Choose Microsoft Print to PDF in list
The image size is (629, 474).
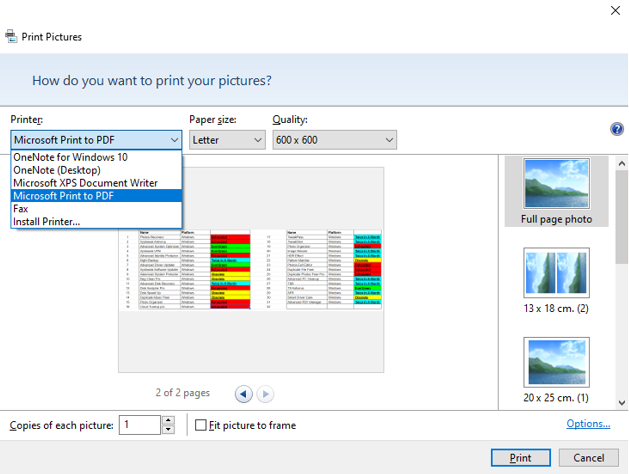pyautogui.click(x=96, y=196)
